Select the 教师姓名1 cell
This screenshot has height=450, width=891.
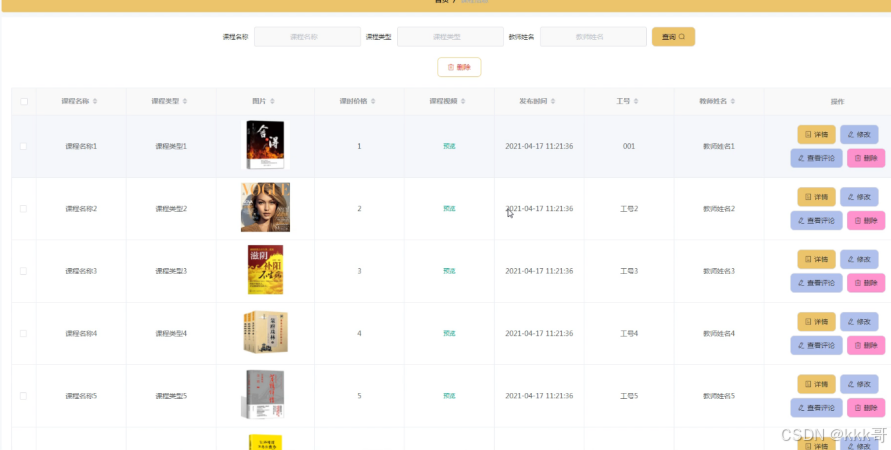coord(719,146)
